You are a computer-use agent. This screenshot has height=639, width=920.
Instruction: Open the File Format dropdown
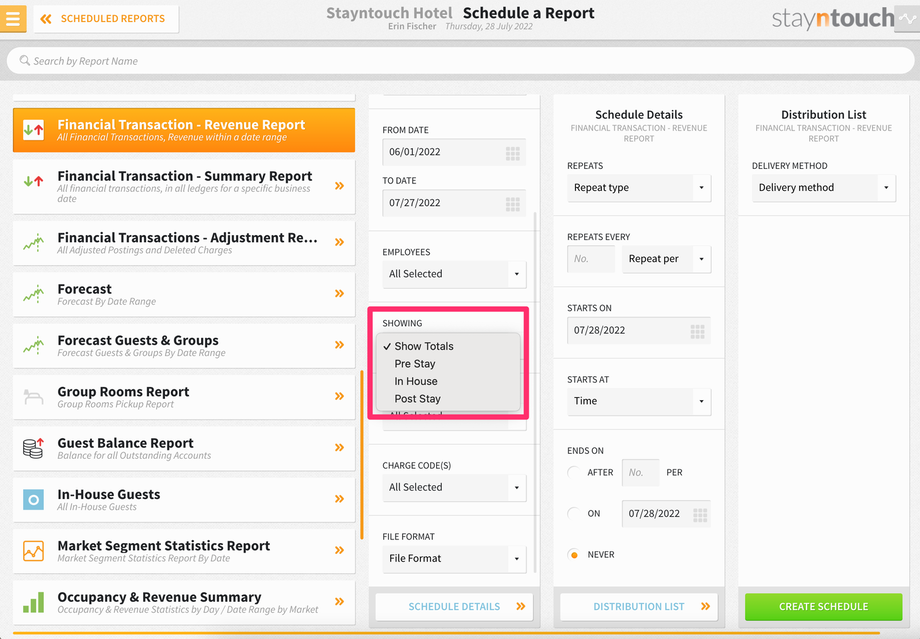pyautogui.click(x=454, y=559)
